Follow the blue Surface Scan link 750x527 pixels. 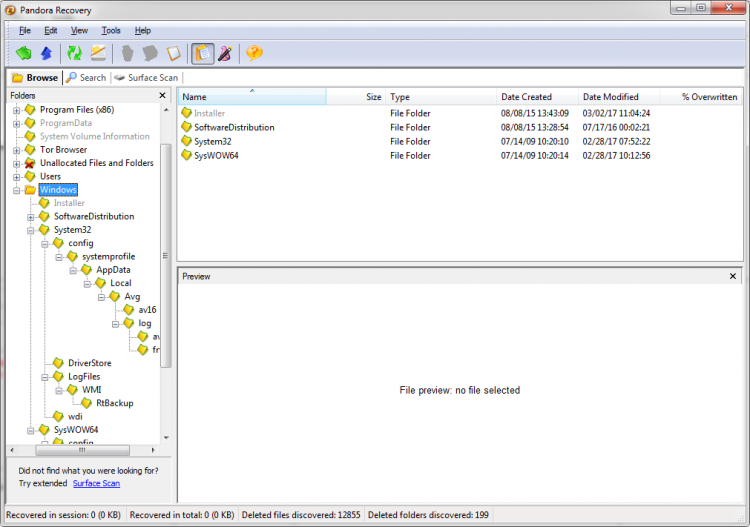coord(96,483)
